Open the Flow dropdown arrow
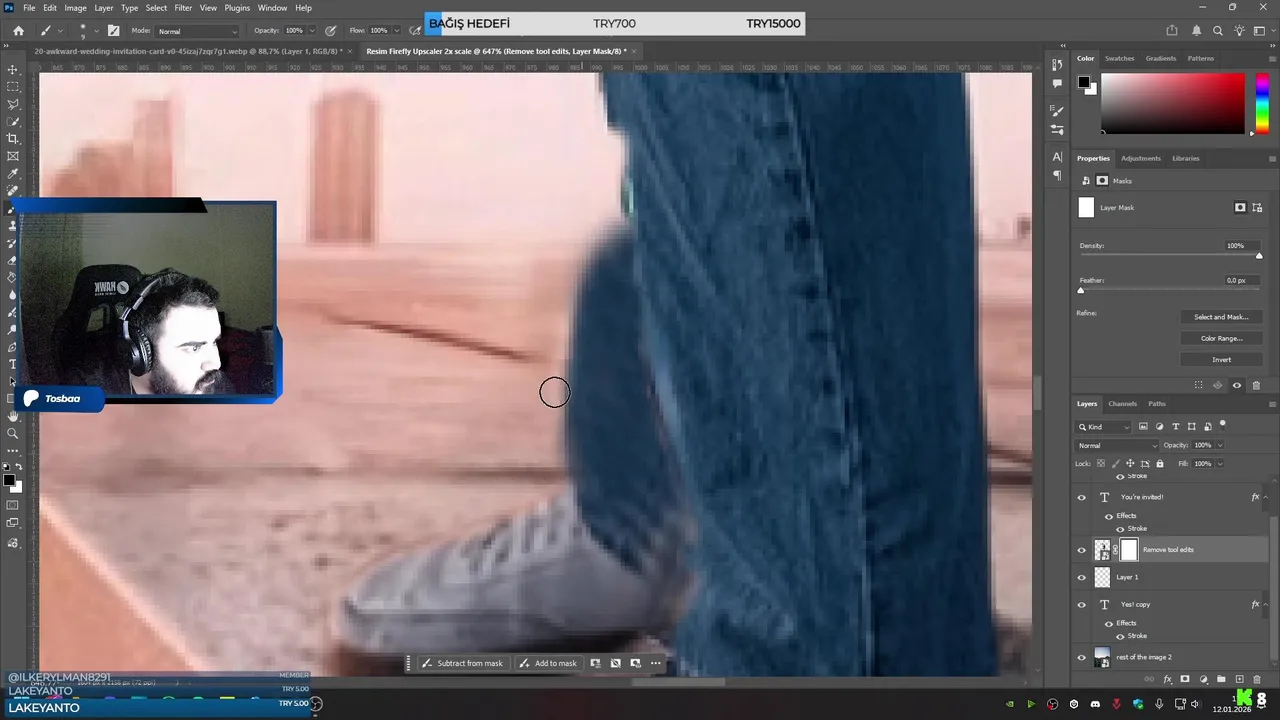The width and height of the screenshot is (1280, 720). pyautogui.click(x=395, y=31)
